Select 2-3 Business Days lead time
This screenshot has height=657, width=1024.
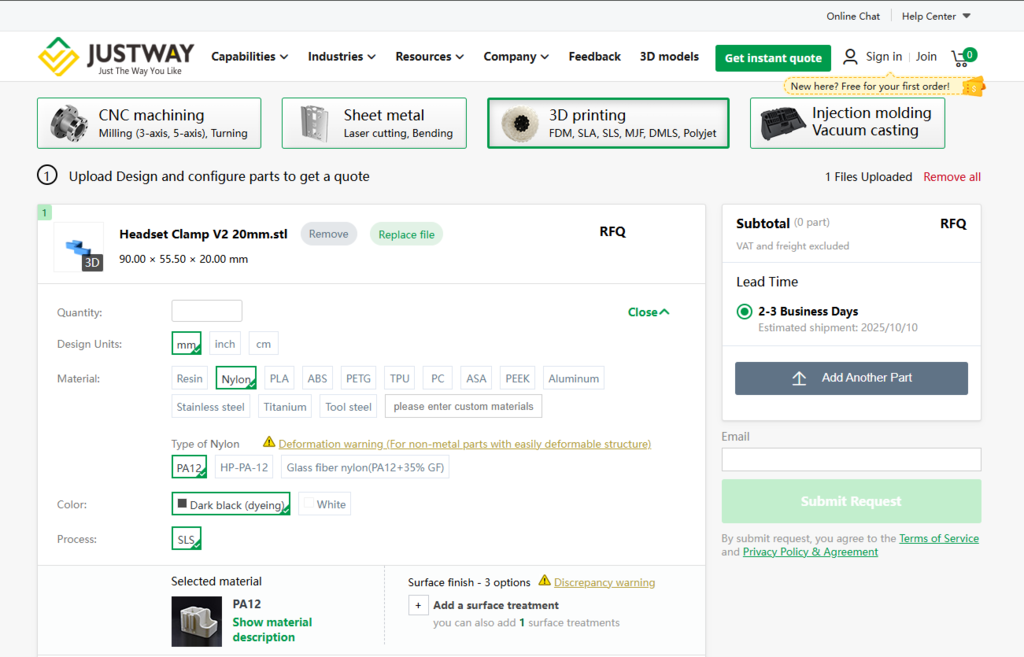(744, 312)
